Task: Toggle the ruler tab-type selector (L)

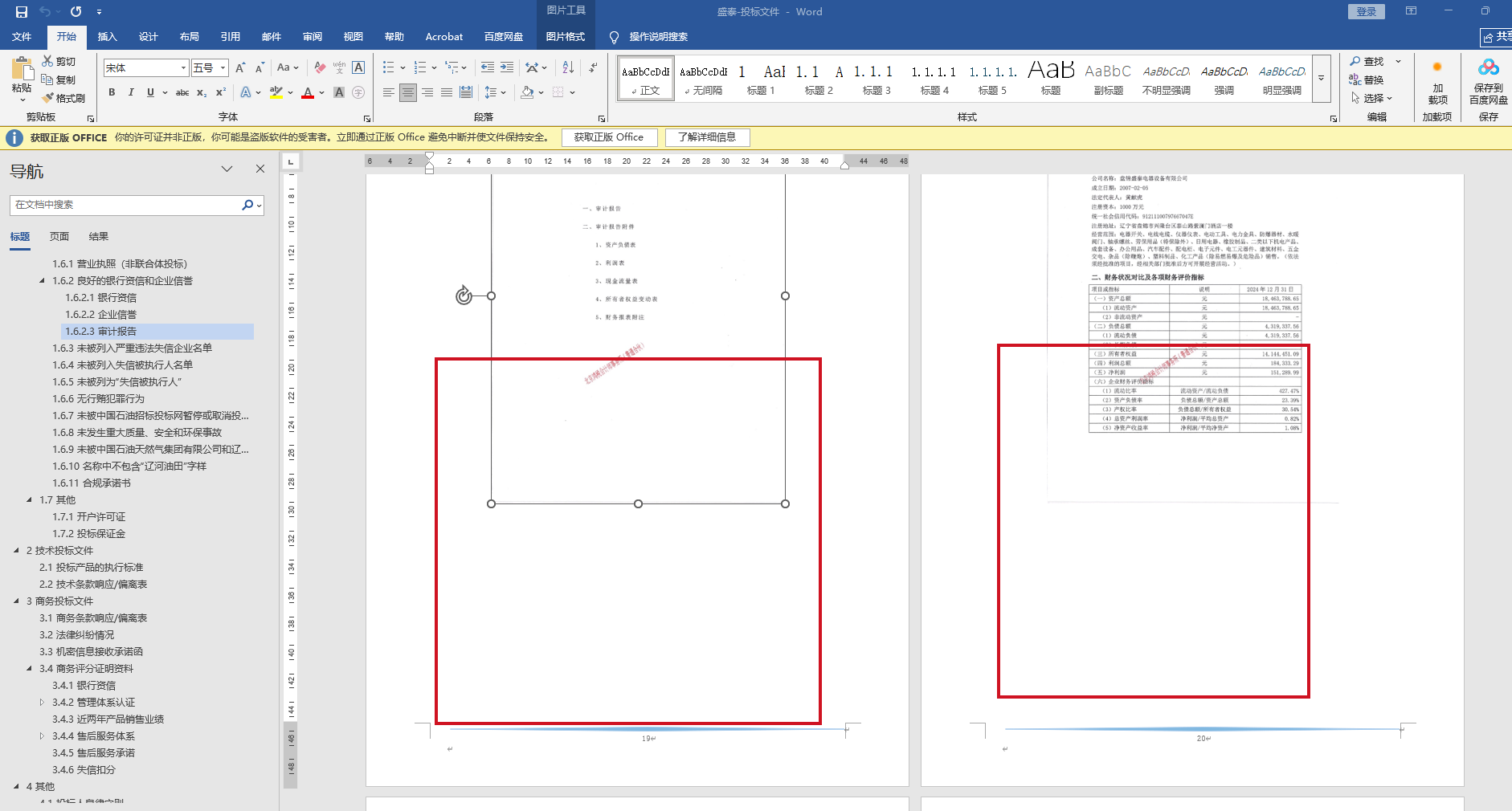Action: 290,162
